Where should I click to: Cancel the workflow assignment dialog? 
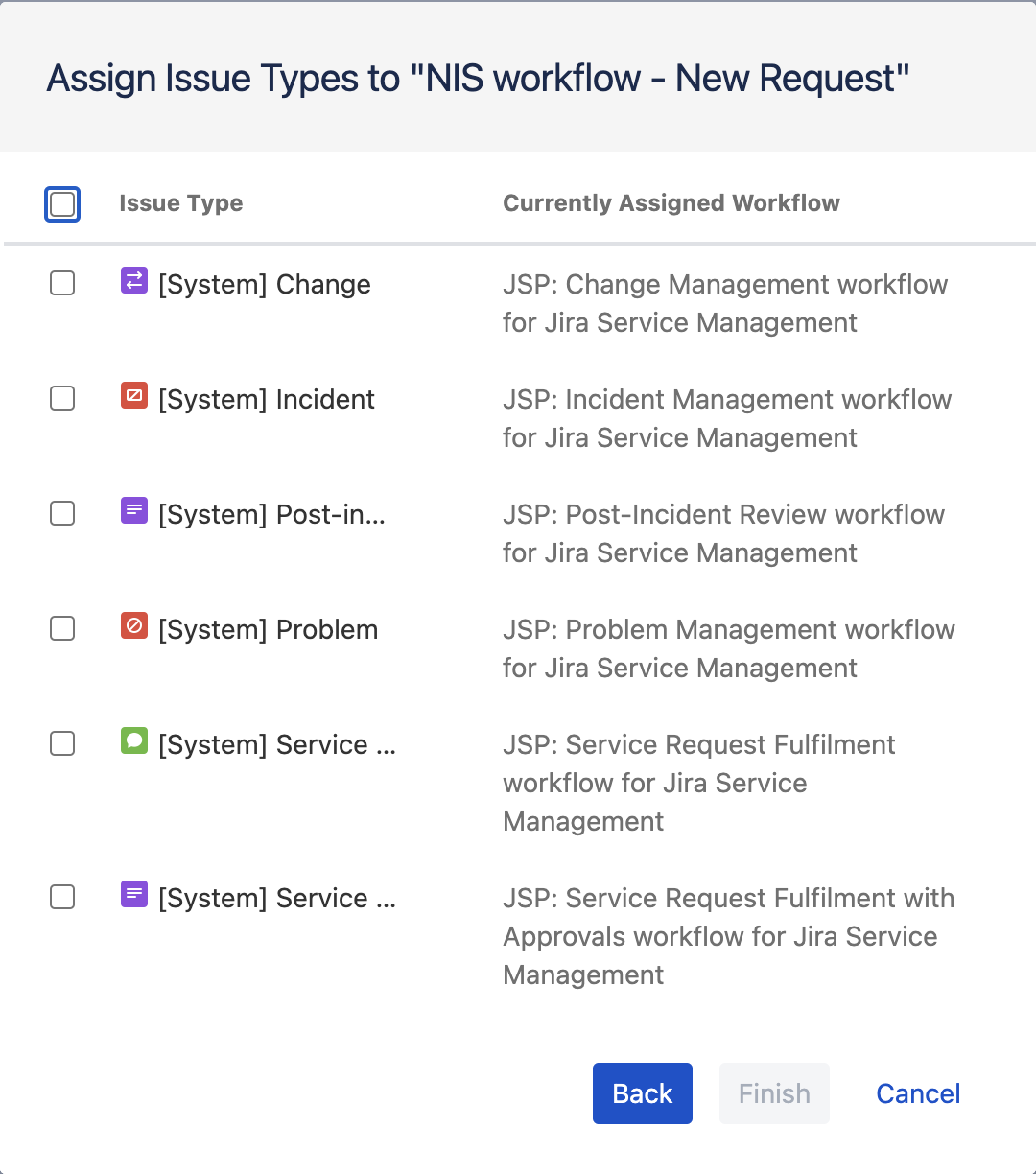(917, 1093)
